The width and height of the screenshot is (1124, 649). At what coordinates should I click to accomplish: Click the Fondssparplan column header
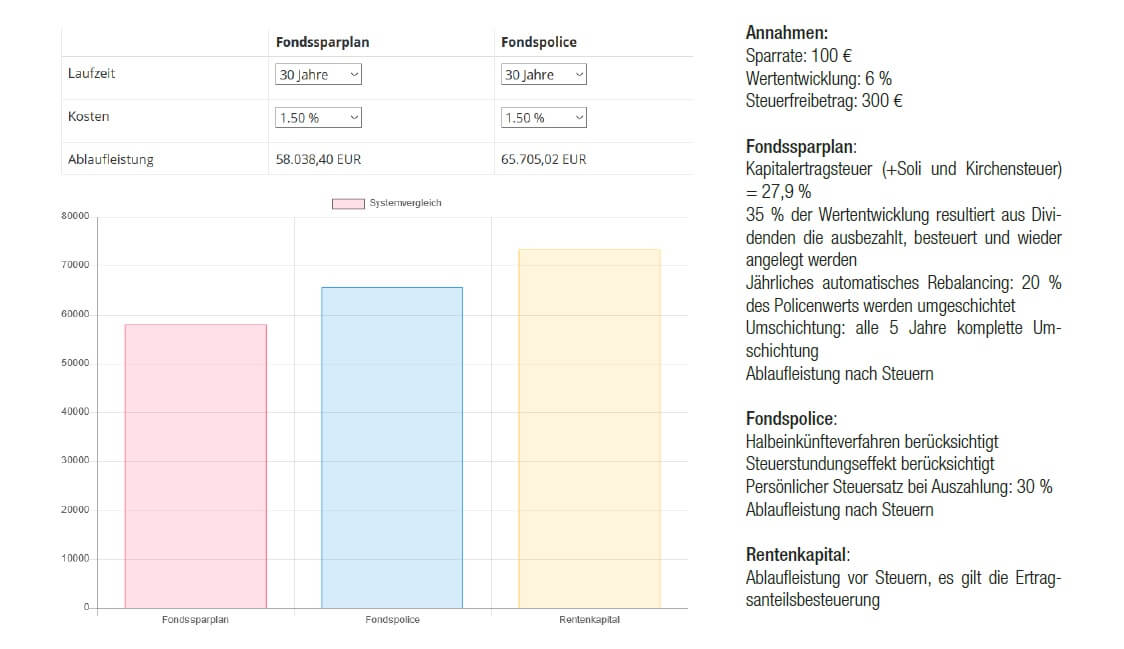(x=323, y=42)
